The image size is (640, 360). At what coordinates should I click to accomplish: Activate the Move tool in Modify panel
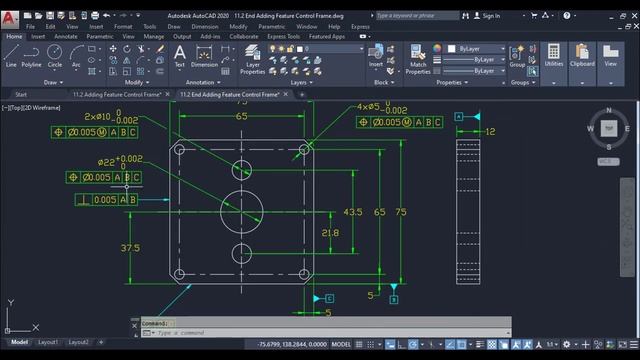(113, 49)
